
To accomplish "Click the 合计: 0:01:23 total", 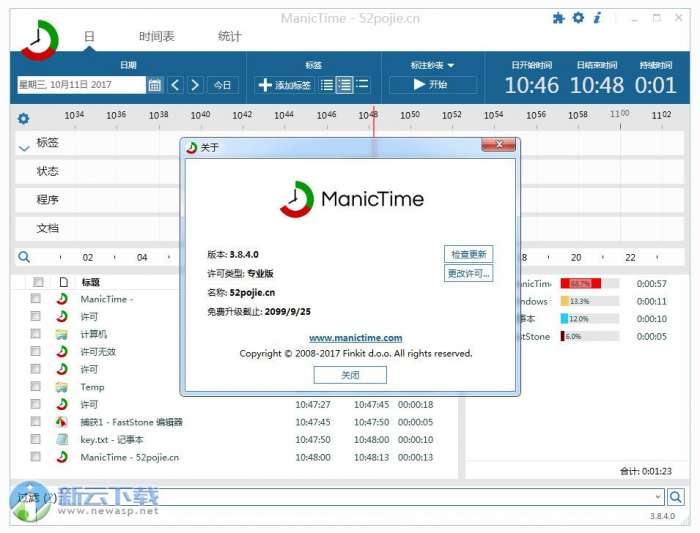I will 646,471.
